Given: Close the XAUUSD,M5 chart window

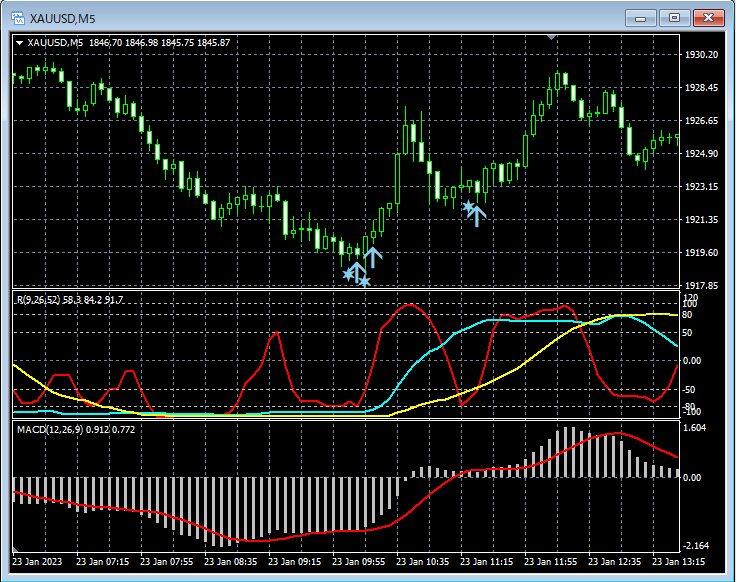Looking at the screenshot, I should point(709,18).
